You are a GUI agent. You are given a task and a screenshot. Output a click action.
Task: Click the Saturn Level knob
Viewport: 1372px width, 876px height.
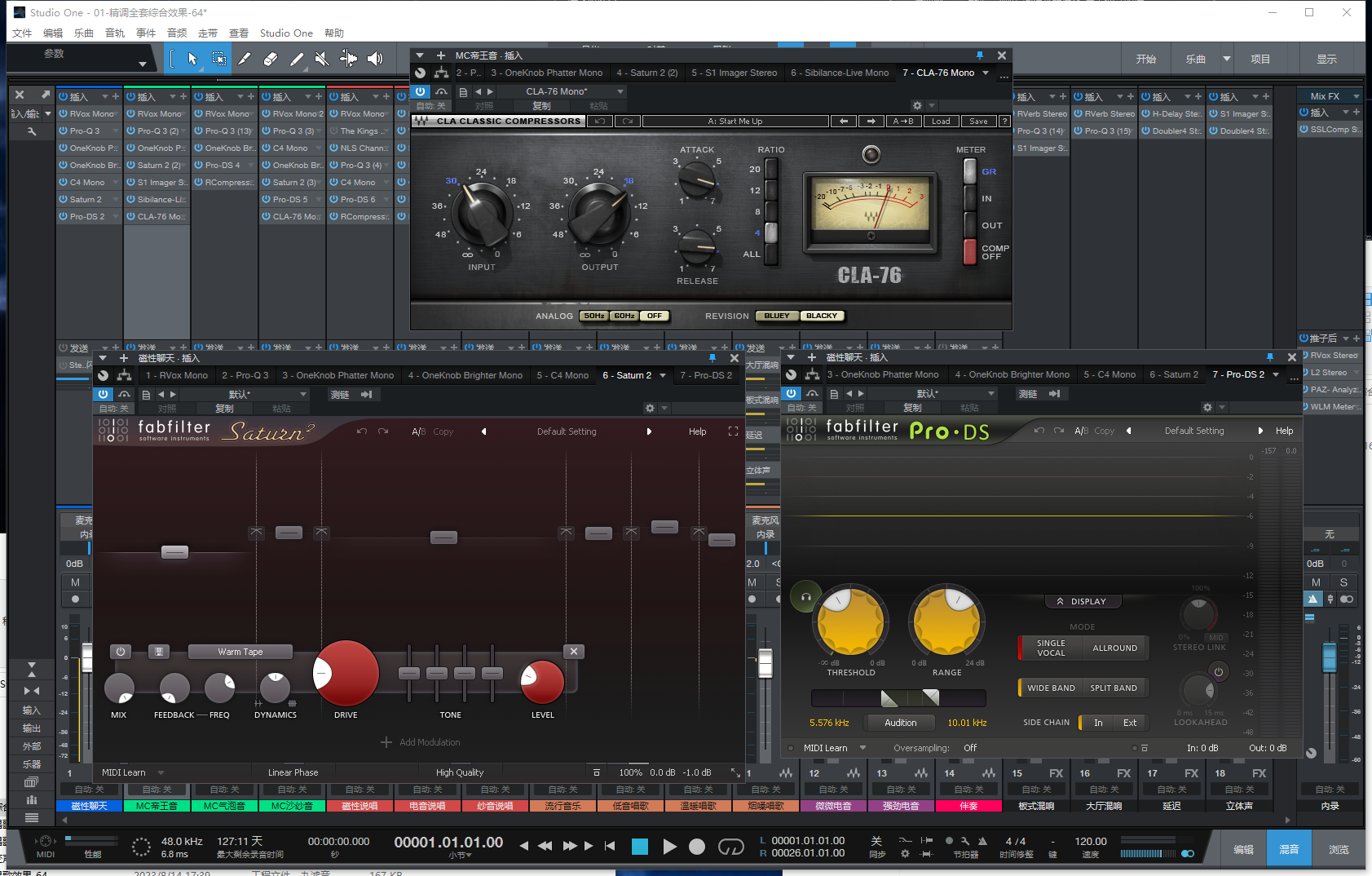click(x=541, y=681)
